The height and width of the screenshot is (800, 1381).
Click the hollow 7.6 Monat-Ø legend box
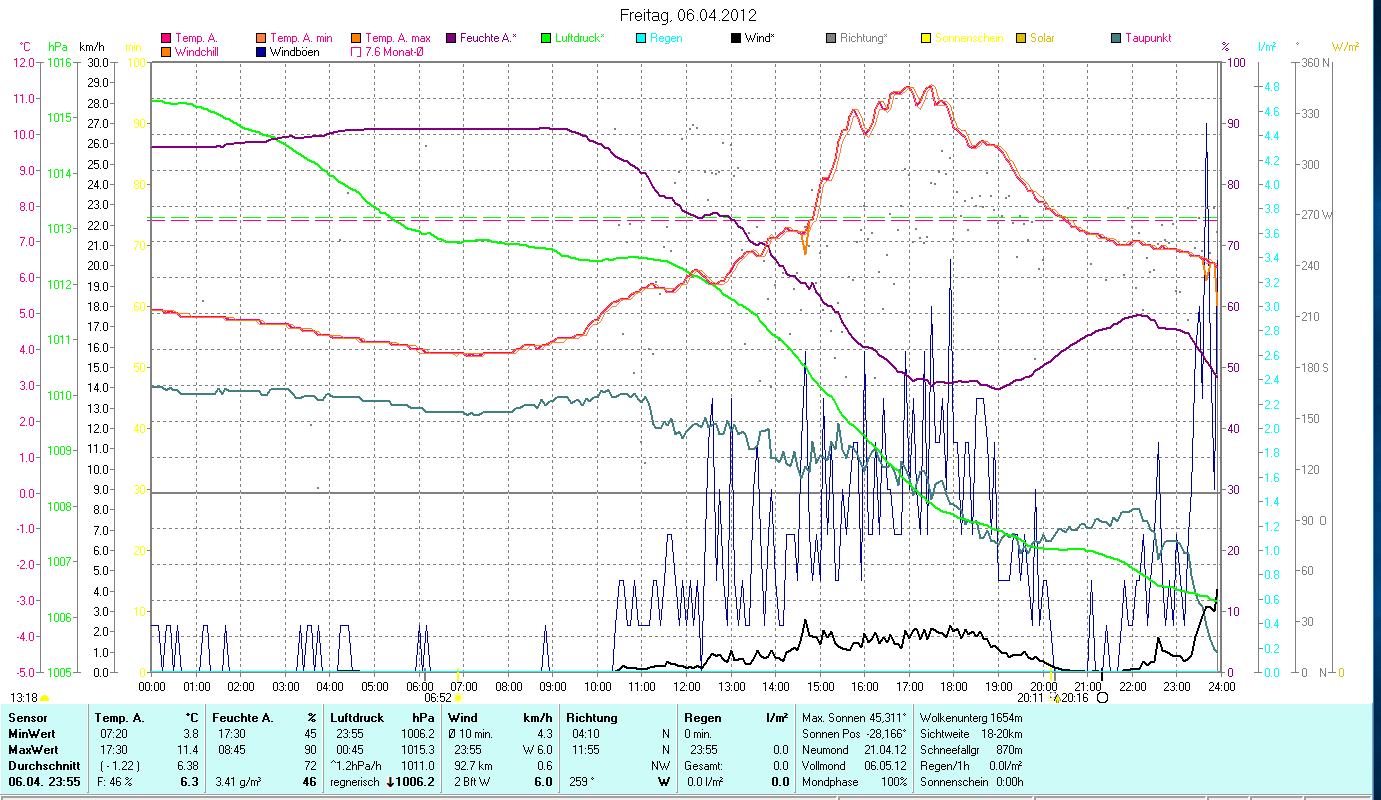pos(357,51)
